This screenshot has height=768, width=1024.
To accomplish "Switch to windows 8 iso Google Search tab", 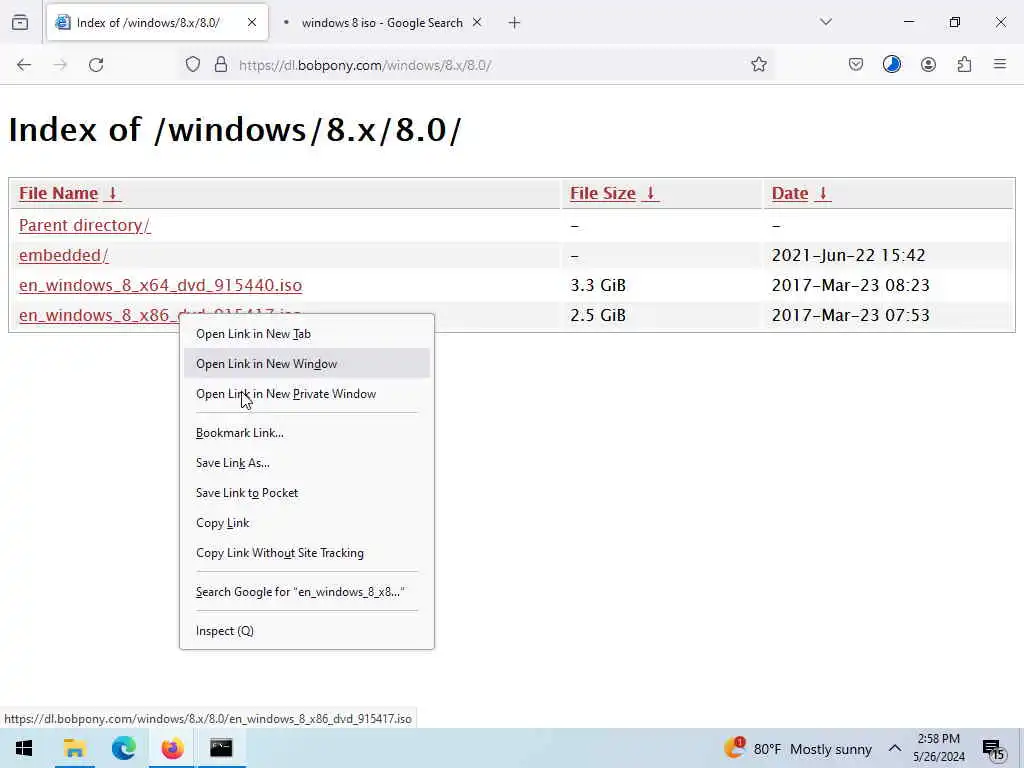I will (382, 23).
